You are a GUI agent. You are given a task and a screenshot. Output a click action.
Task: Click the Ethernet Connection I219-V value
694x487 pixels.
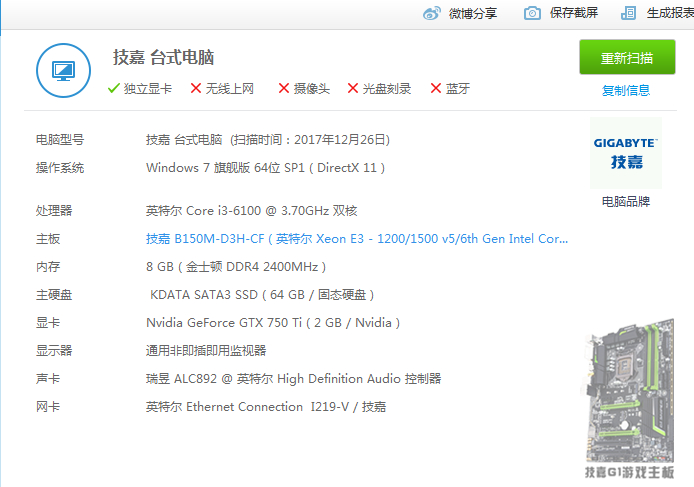[266, 407]
